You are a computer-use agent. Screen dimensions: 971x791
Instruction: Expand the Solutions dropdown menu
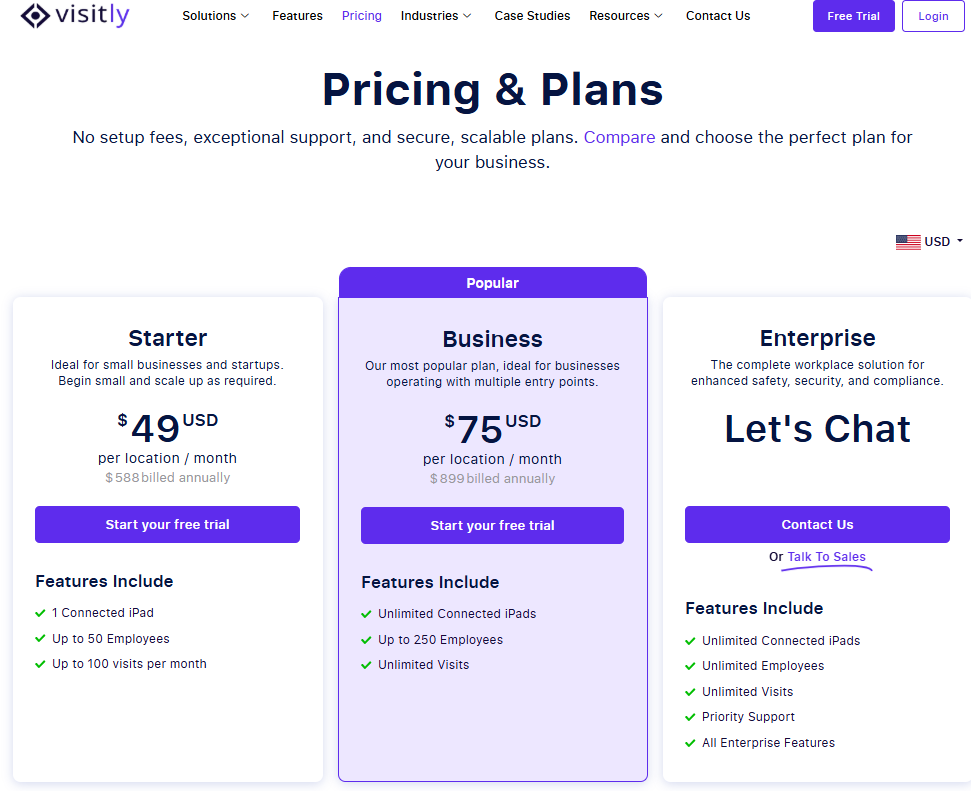216,16
